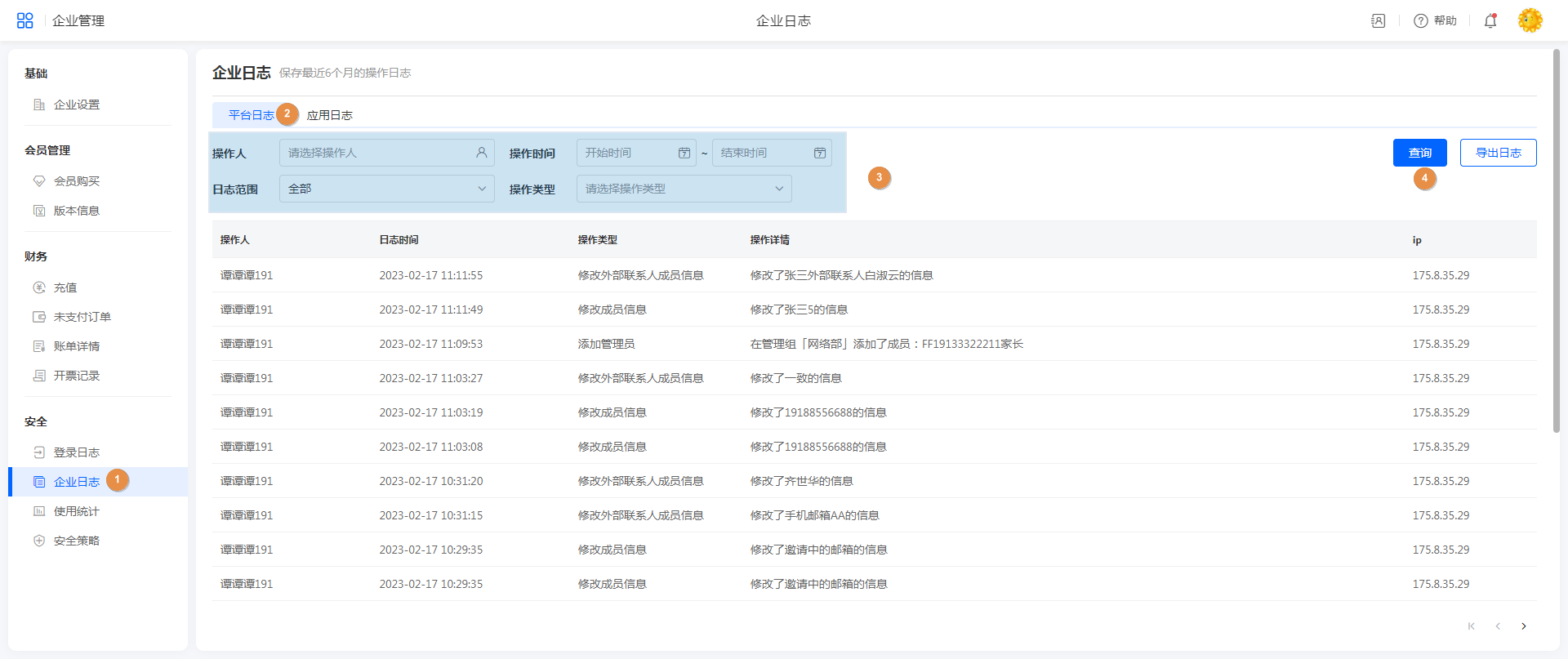
Task: Click the person icon in operator field
Action: 482,153
